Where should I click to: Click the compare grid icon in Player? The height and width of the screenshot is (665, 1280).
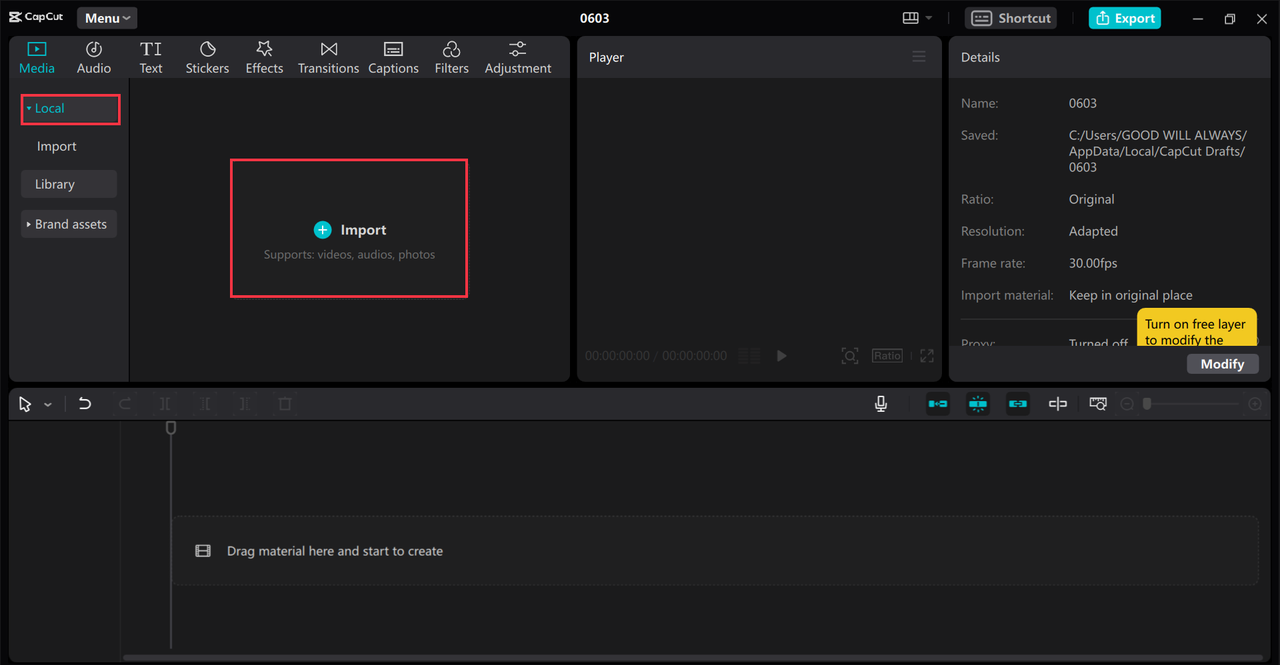pos(749,356)
